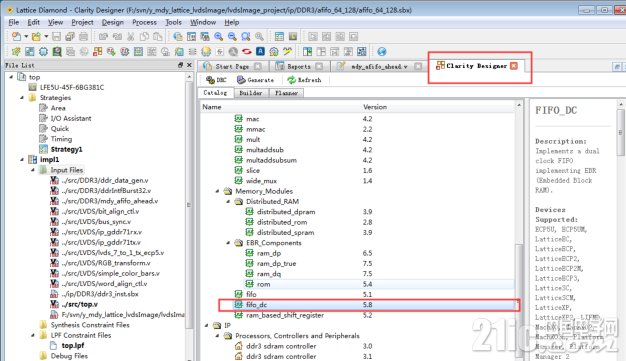The image size is (626, 361).
Task: Collapse the impl1 implementation node
Action: pos(22,159)
